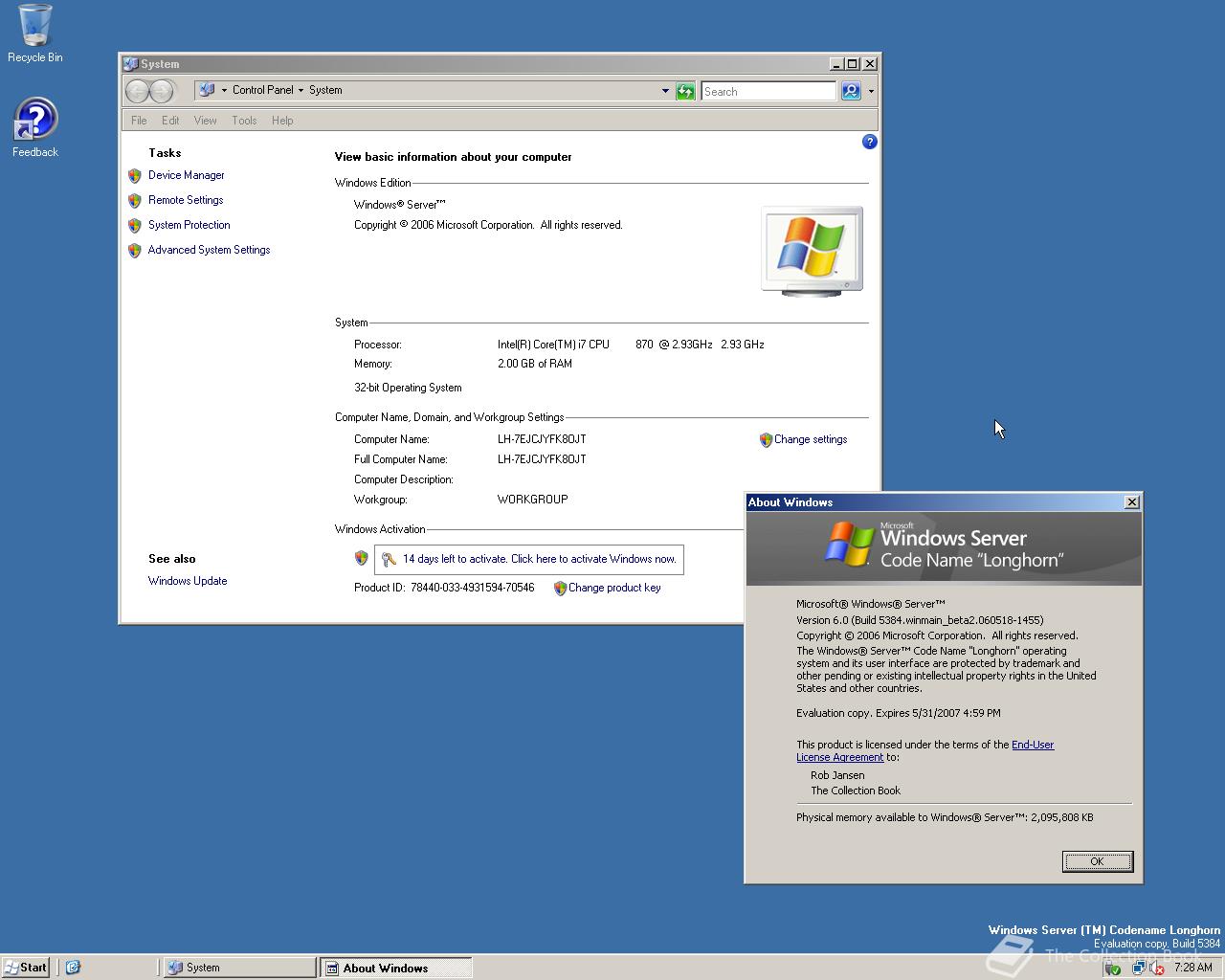
Task: Open the Help menu
Action: (x=282, y=121)
